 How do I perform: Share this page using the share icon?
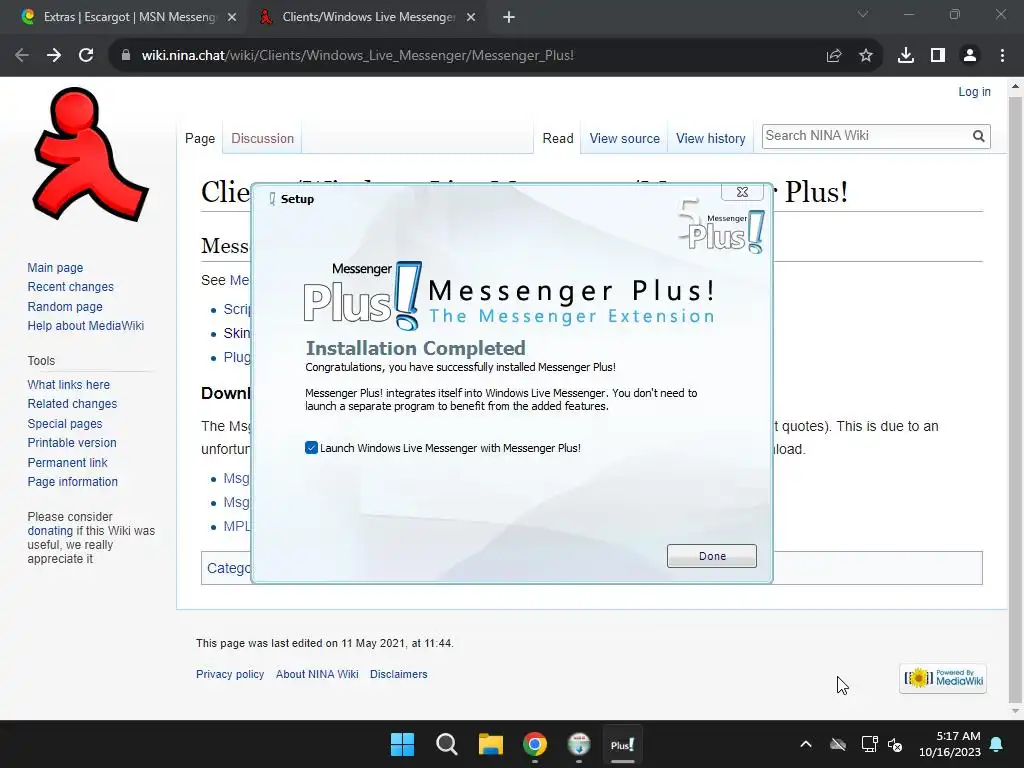click(834, 56)
